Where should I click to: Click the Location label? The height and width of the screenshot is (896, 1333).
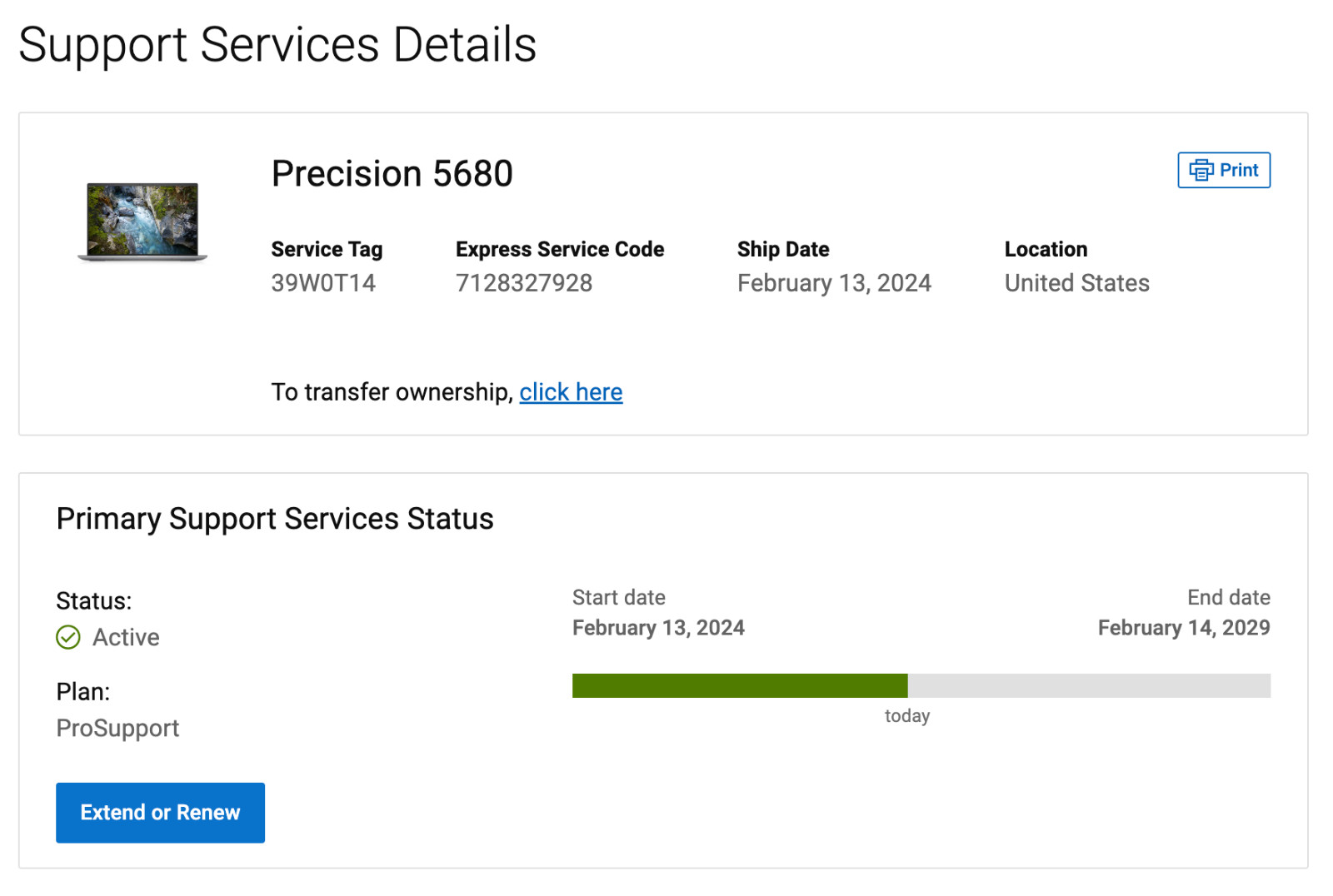[1046, 249]
